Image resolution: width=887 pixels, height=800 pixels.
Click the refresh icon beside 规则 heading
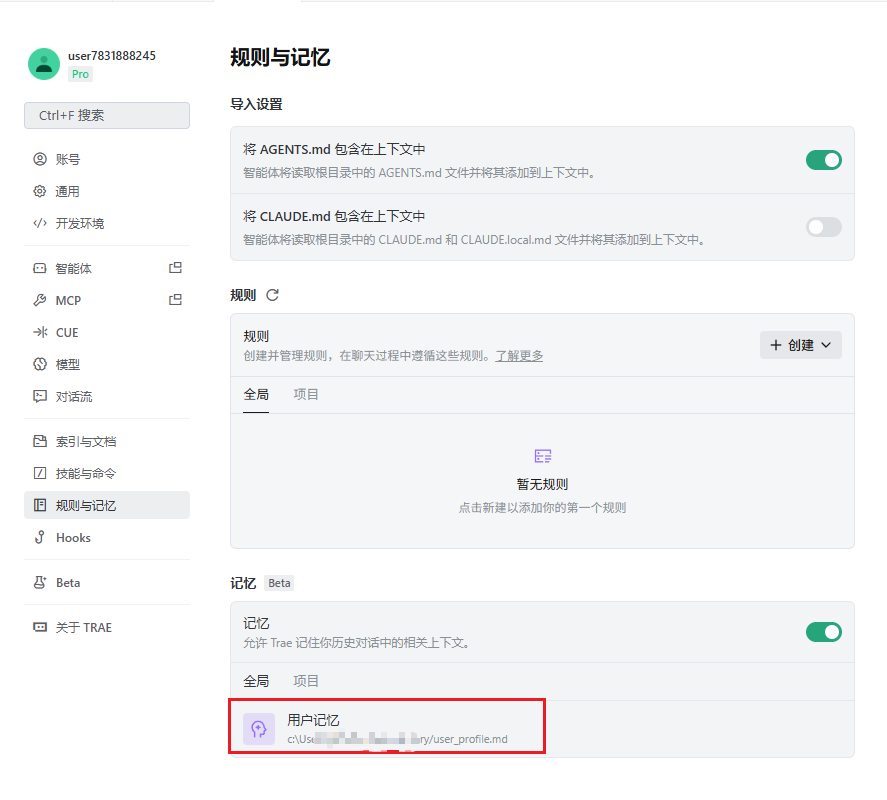(273, 295)
